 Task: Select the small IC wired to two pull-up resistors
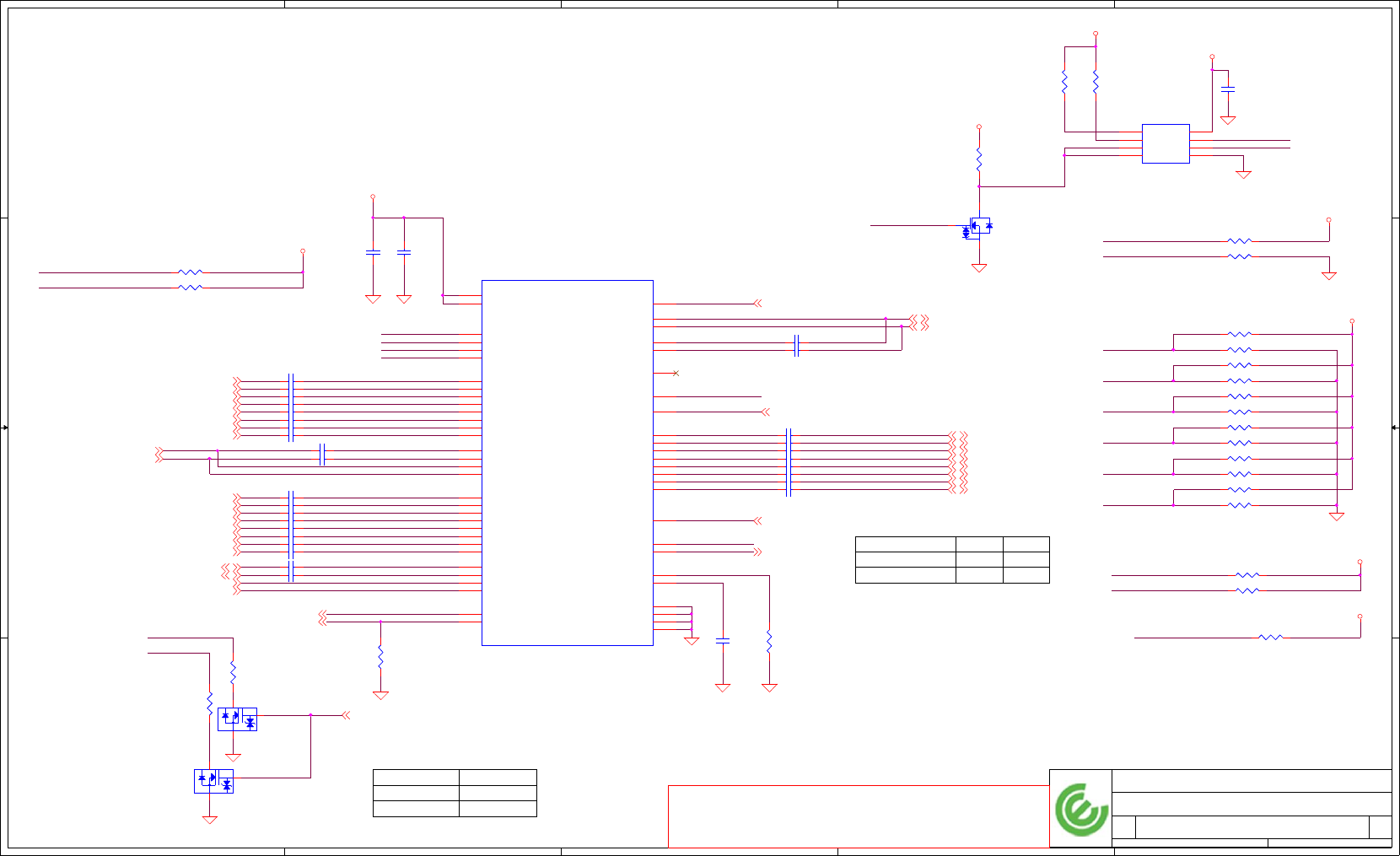coord(1166,143)
